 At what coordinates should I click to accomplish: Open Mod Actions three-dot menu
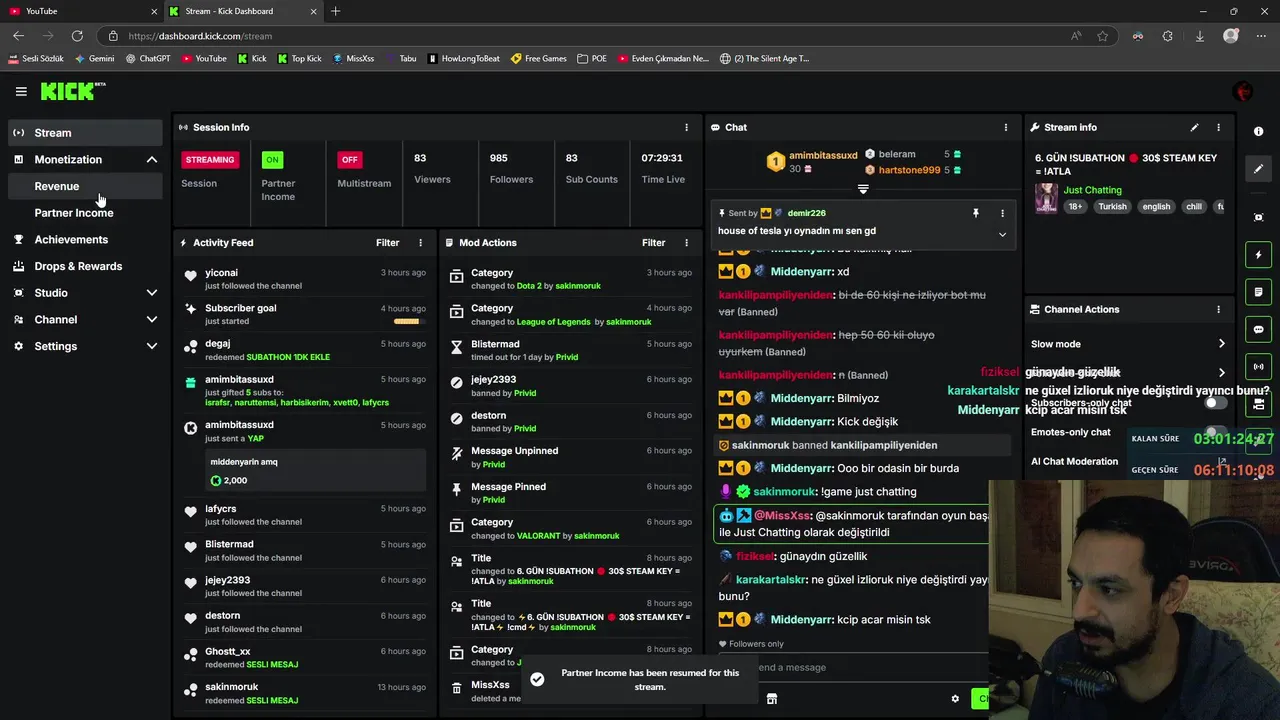point(686,243)
